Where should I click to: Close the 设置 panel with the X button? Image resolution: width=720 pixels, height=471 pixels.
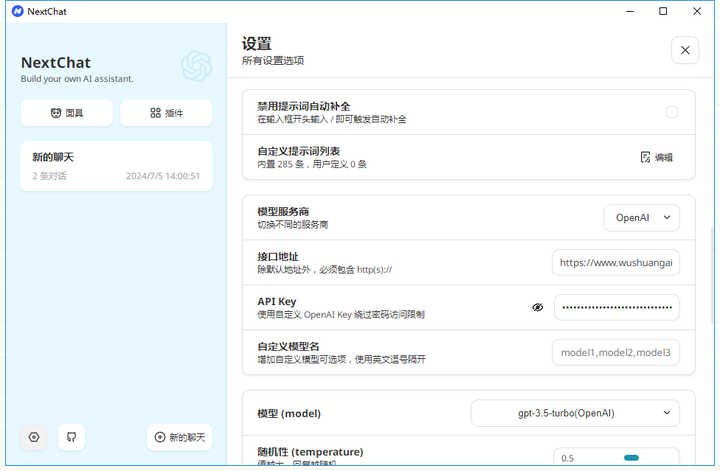[685, 50]
